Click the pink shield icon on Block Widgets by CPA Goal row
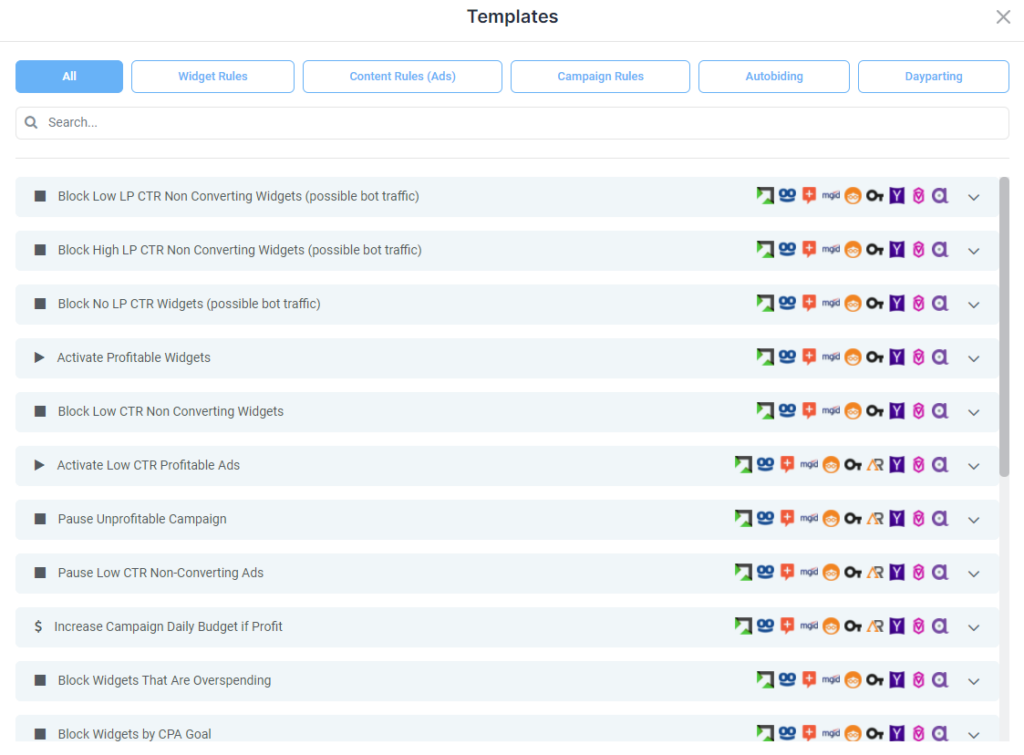The image size is (1024, 755). (918, 733)
